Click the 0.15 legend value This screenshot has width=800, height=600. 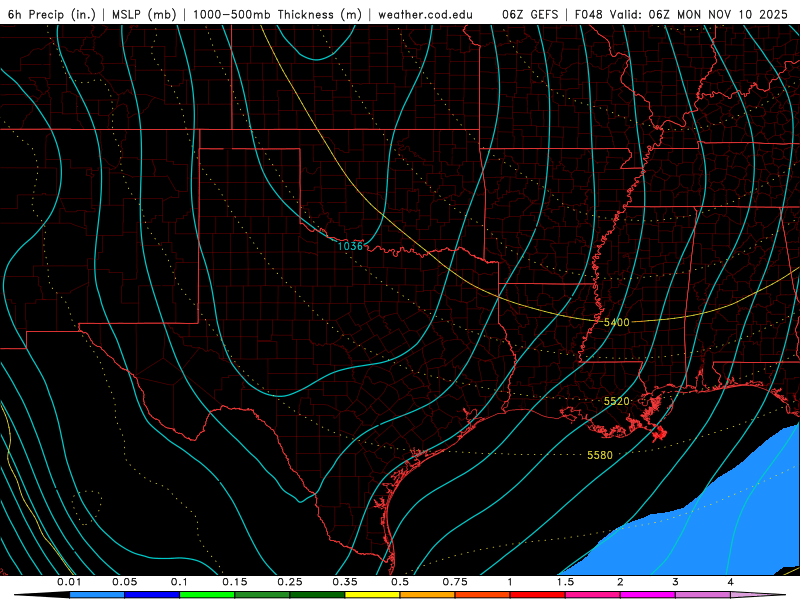pyautogui.click(x=235, y=582)
